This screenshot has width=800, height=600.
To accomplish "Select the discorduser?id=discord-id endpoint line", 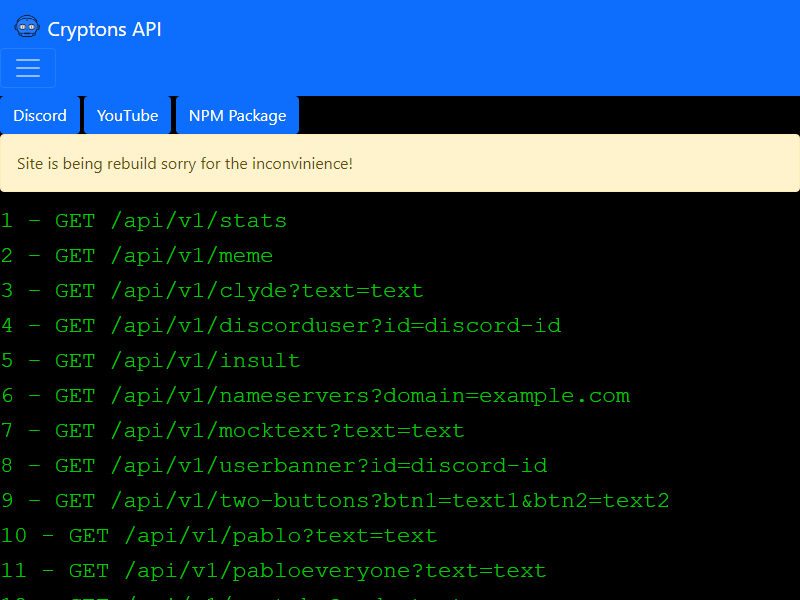I will [281, 326].
